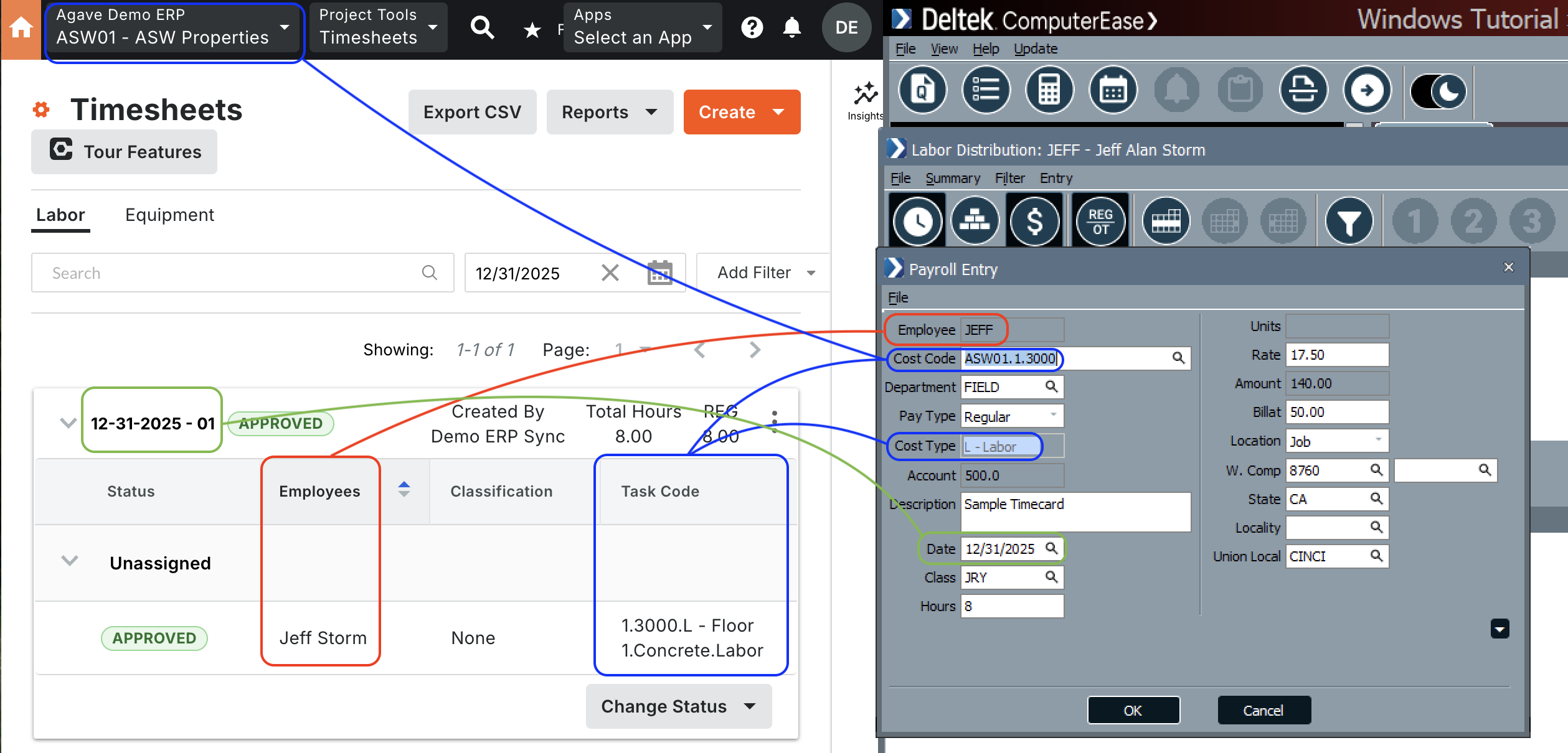Click the Timesheets settings gear icon
Image resolution: width=1568 pixels, height=753 pixels.
pos(42,109)
